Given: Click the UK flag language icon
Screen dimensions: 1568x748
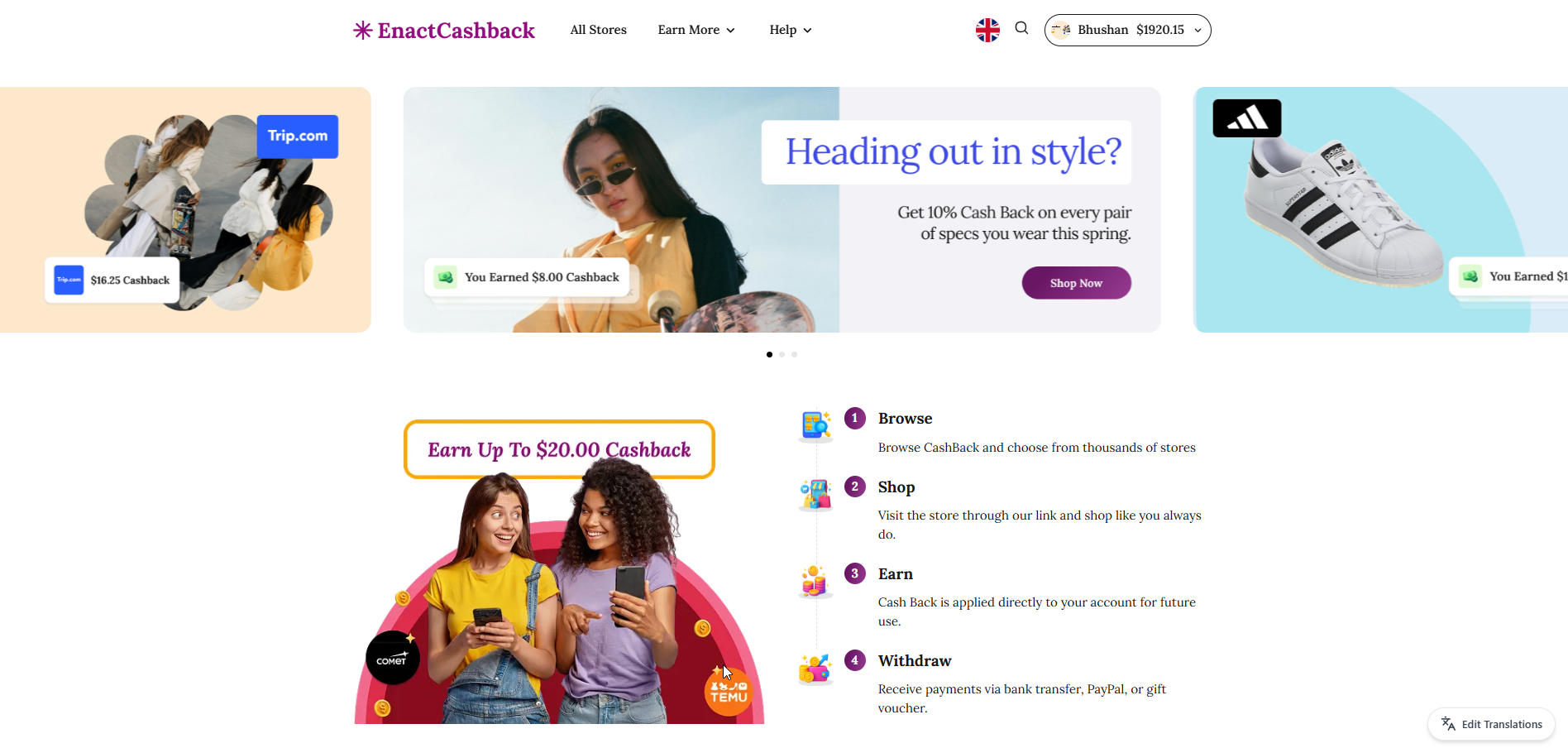Looking at the screenshot, I should point(987,30).
